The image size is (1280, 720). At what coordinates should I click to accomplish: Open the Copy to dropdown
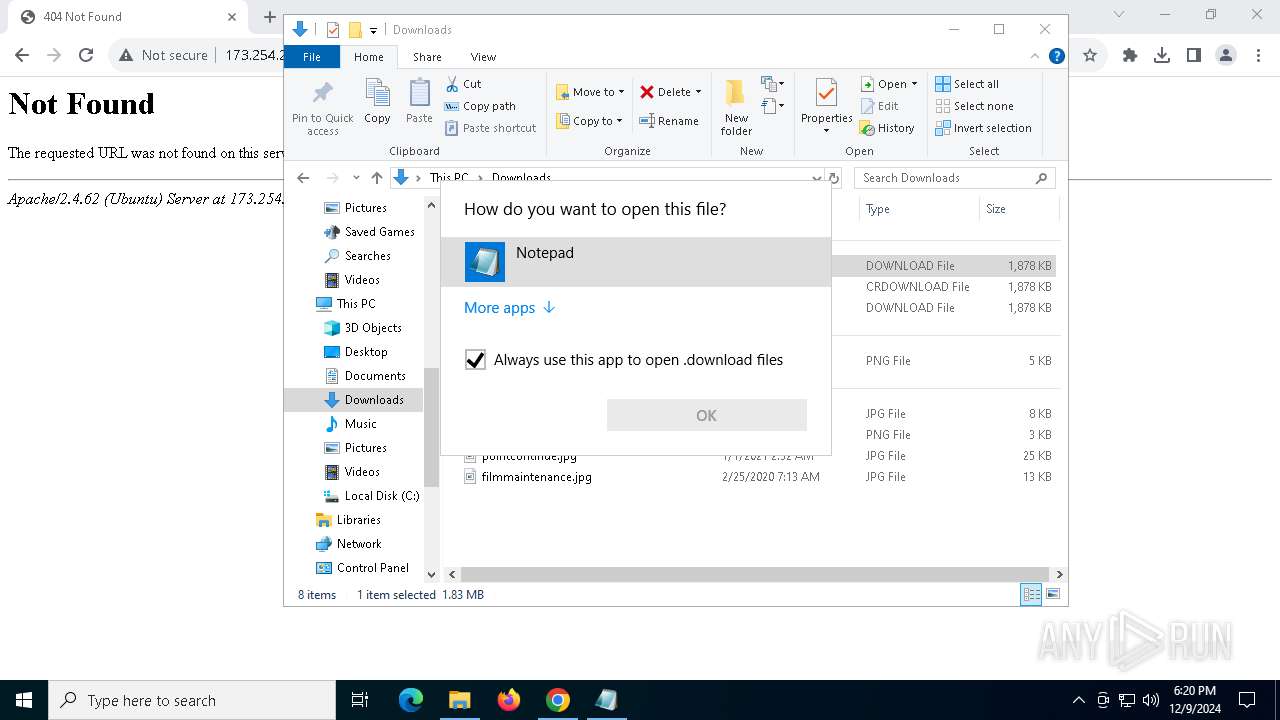tap(589, 121)
